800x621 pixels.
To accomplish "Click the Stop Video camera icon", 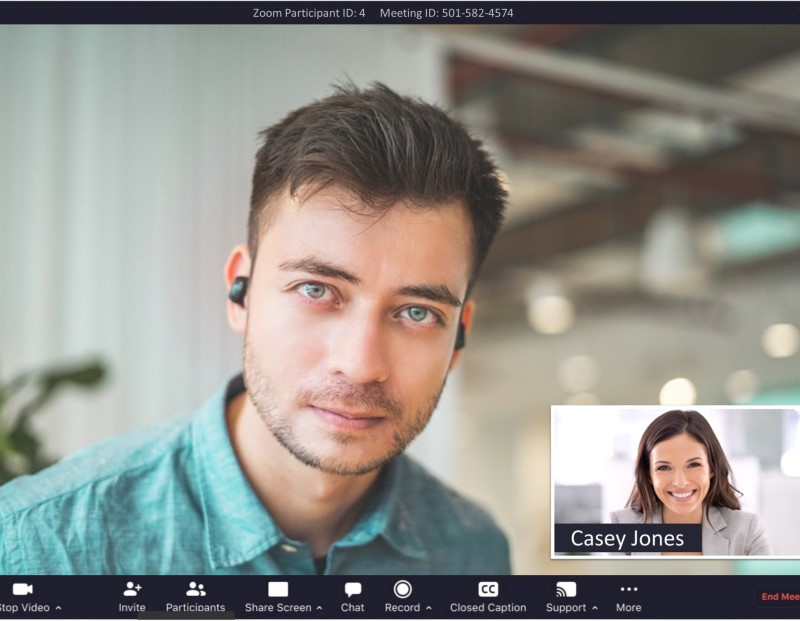I will click(x=22, y=589).
